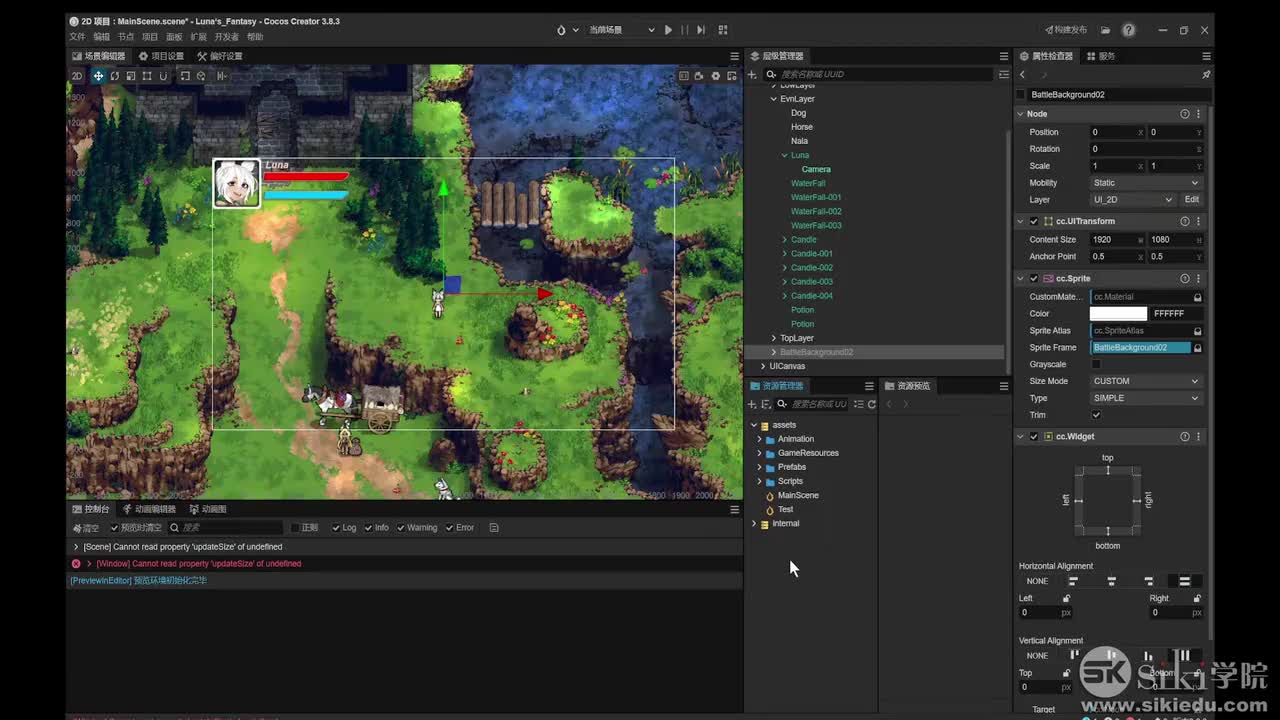Screen dimensions: 1280x720
Task: Open the scene view settings gear icon
Action: click(x=715, y=76)
